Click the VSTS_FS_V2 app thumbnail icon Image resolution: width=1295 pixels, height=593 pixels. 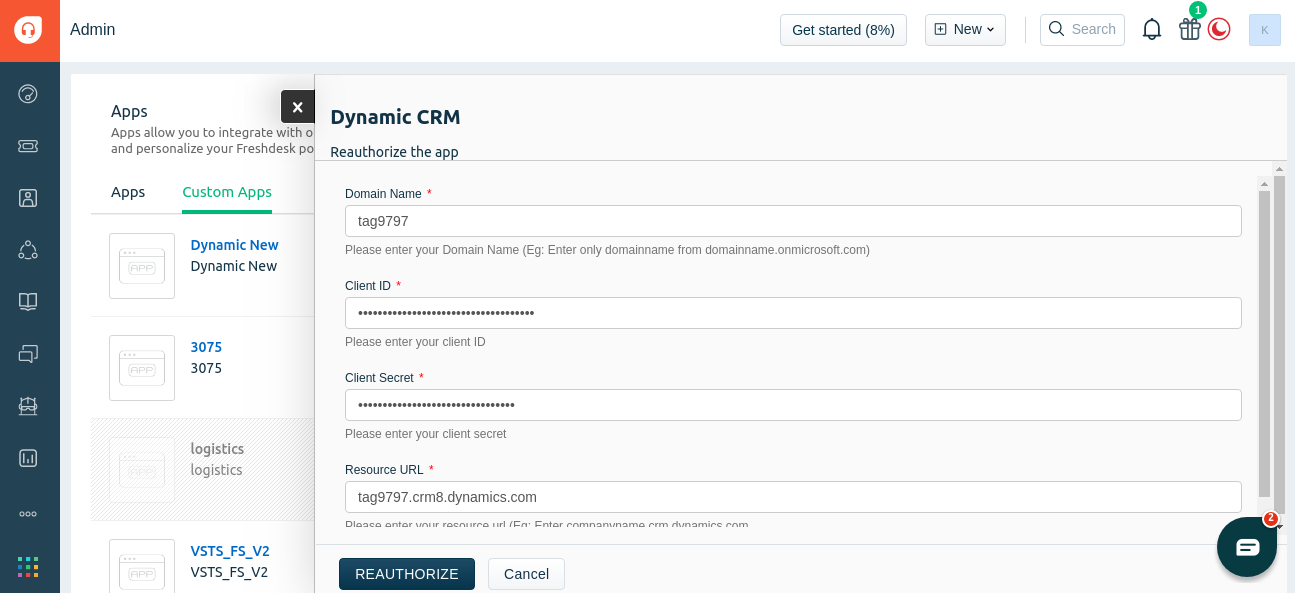pyautogui.click(x=142, y=566)
